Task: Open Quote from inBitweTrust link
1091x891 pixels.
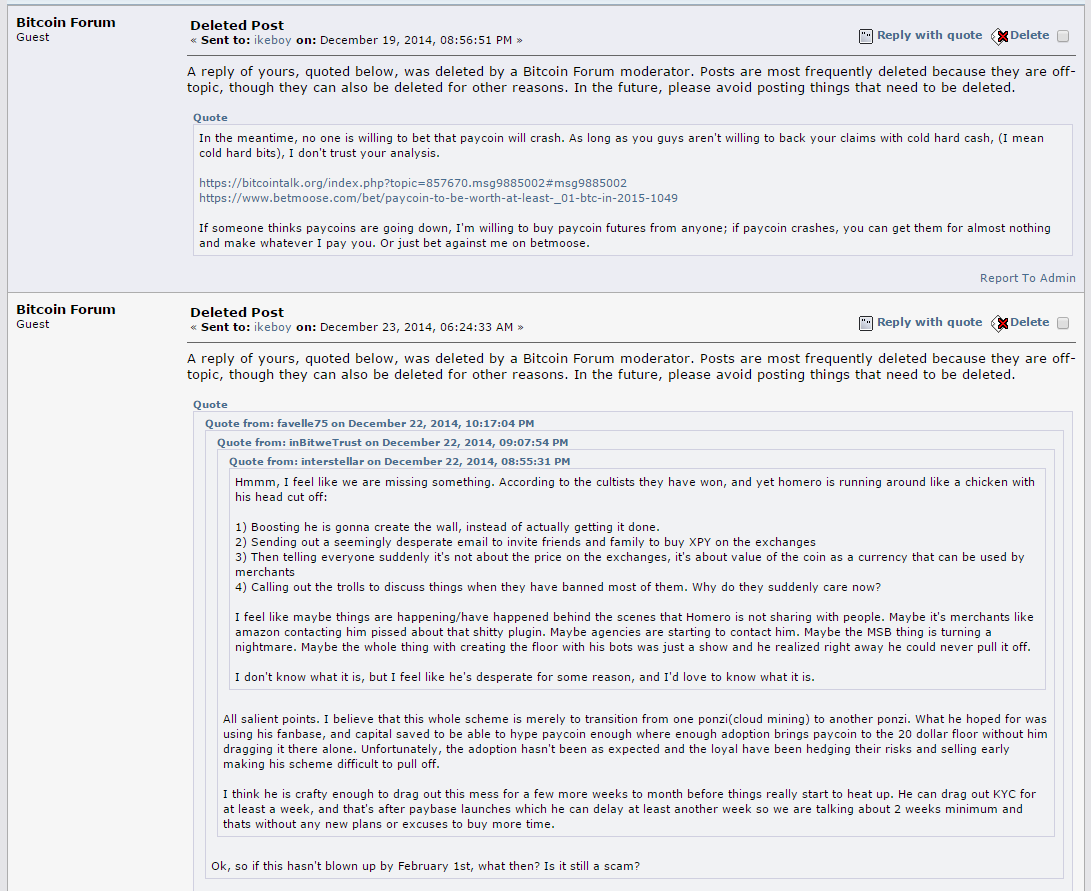Action: 392,442
